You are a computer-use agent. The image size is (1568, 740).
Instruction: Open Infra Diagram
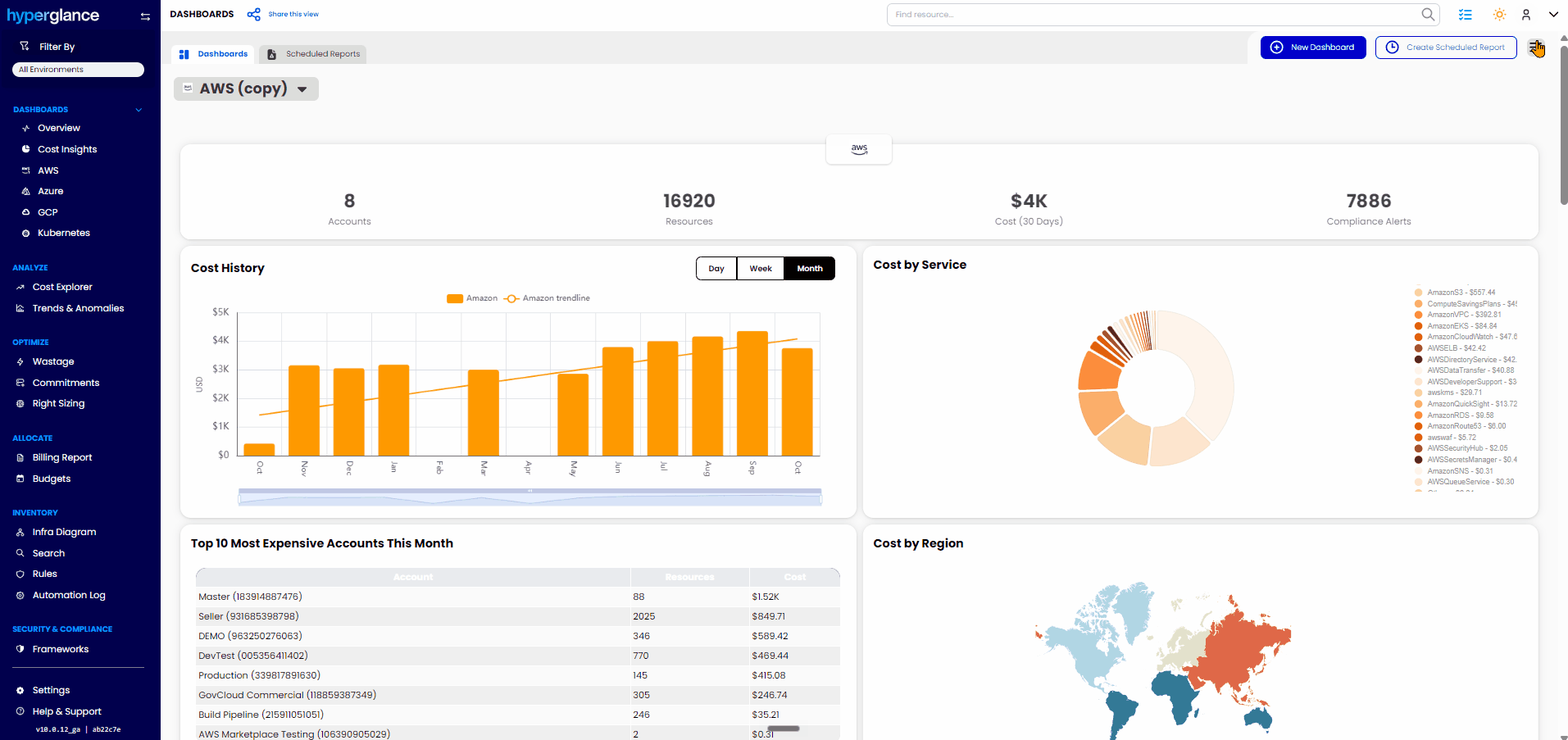coord(64,532)
